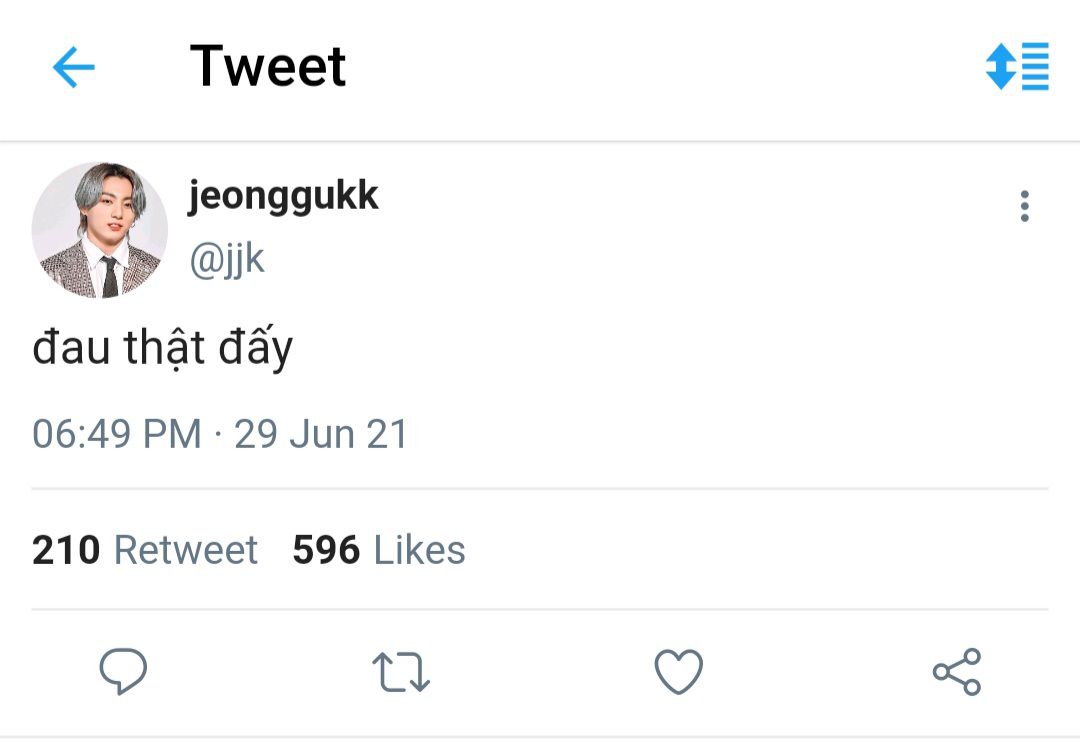This screenshot has width=1080, height=749.
Task: Reply using the speech bubble icon
Action: 123,671
